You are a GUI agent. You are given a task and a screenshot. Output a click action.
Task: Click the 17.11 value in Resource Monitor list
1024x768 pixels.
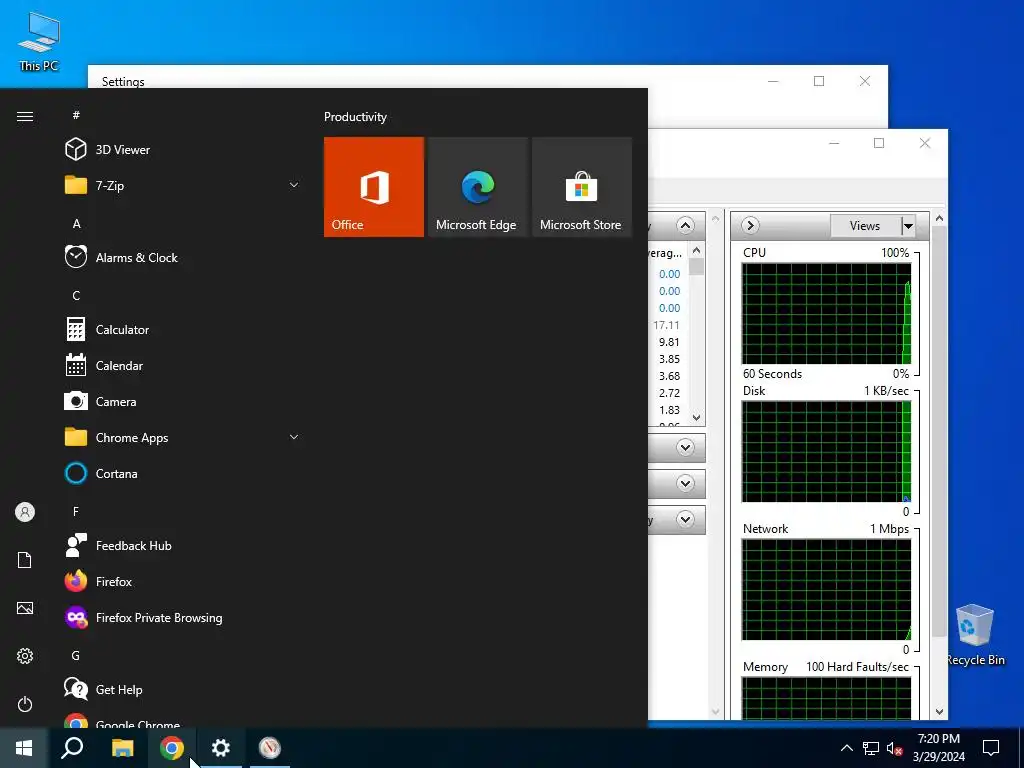tap(667, 325)
